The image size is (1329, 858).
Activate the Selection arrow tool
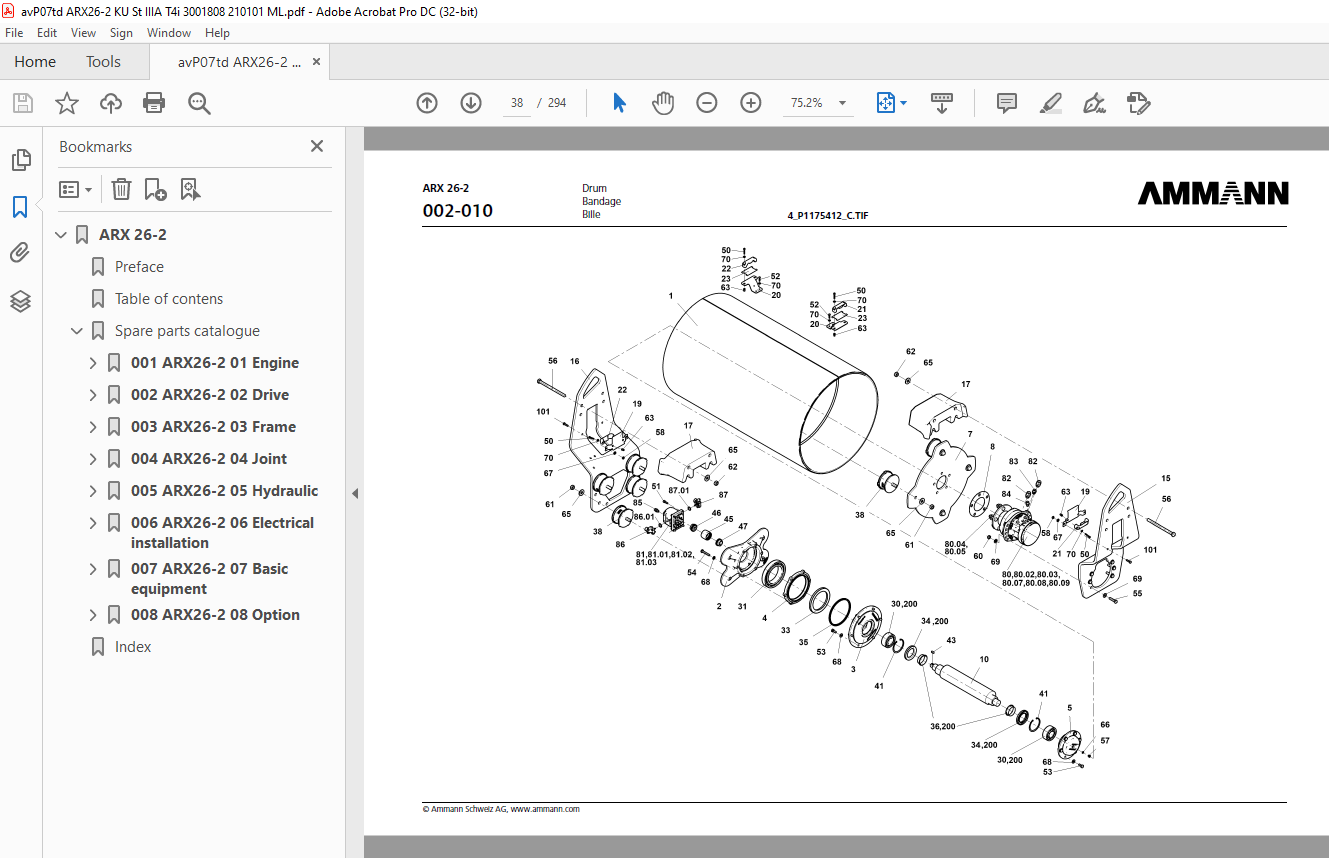[619, 103]
